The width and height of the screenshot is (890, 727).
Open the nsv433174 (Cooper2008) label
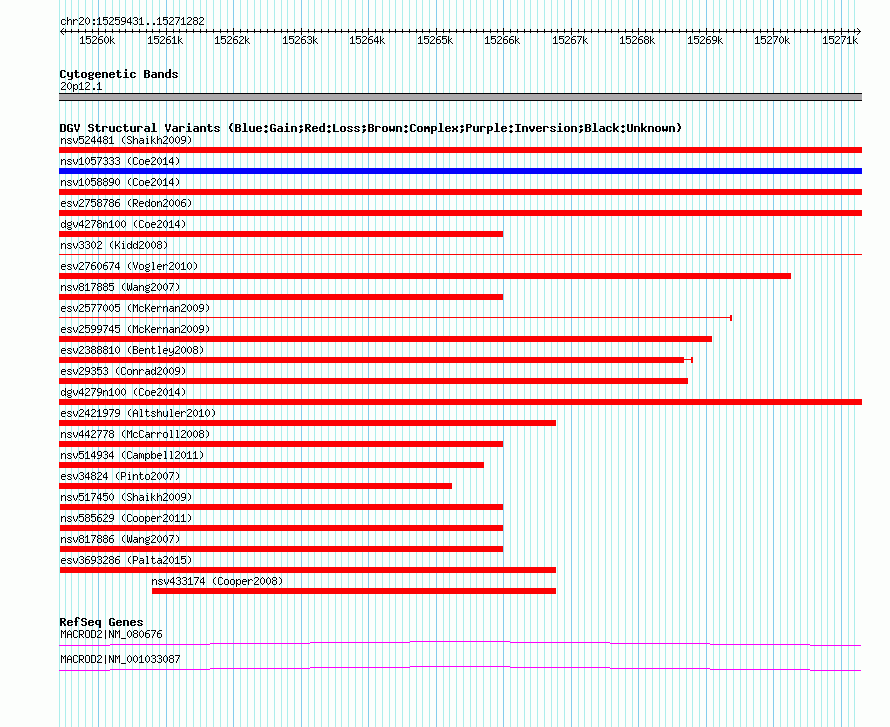coord(217,581)
